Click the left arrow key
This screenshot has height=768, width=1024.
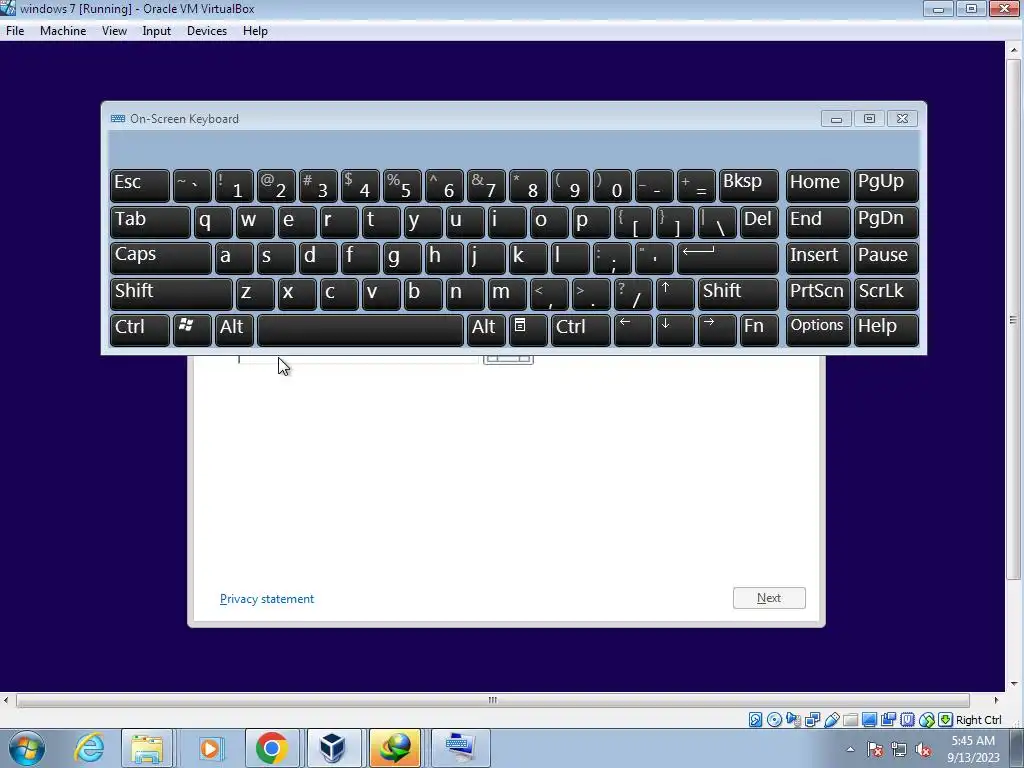[633, 329]
